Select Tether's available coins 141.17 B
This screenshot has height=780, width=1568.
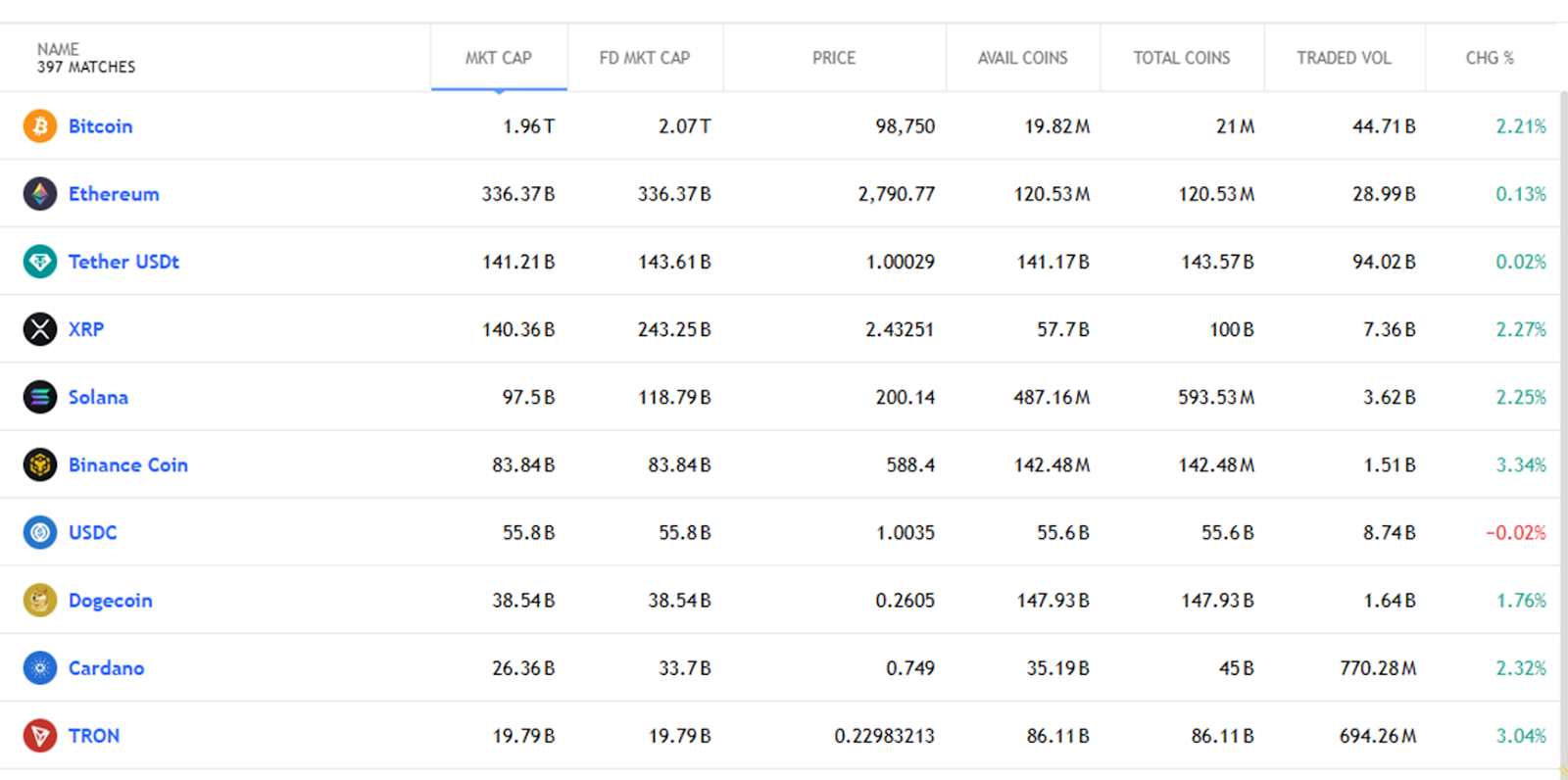tap(1053, 262)
